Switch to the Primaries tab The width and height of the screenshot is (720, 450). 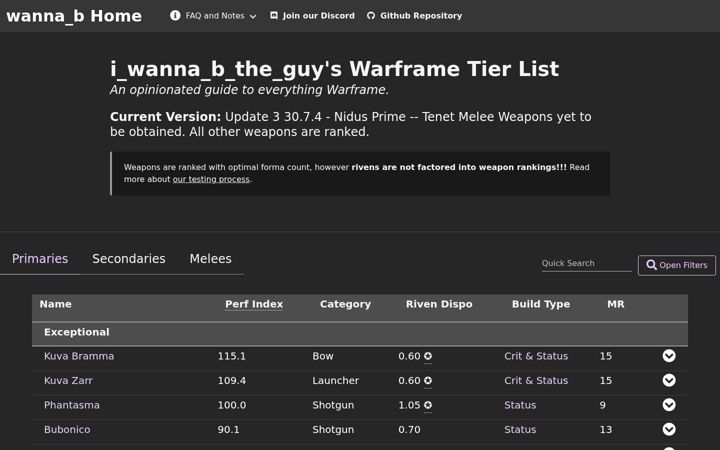pyautogui.click(x=40, y=259)
